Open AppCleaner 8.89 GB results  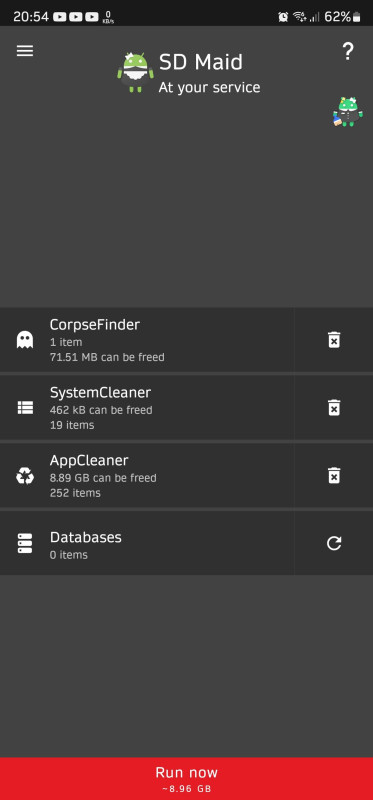147,476
